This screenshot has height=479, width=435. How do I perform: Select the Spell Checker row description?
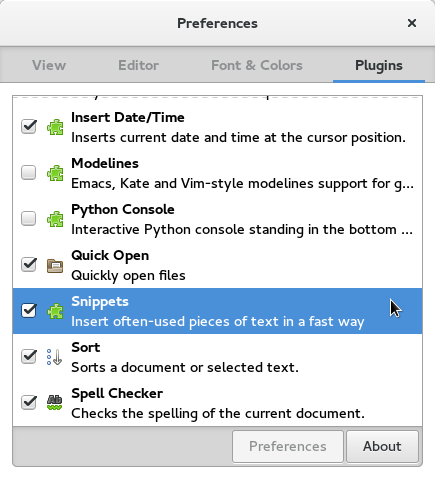[x=218, y=414]
